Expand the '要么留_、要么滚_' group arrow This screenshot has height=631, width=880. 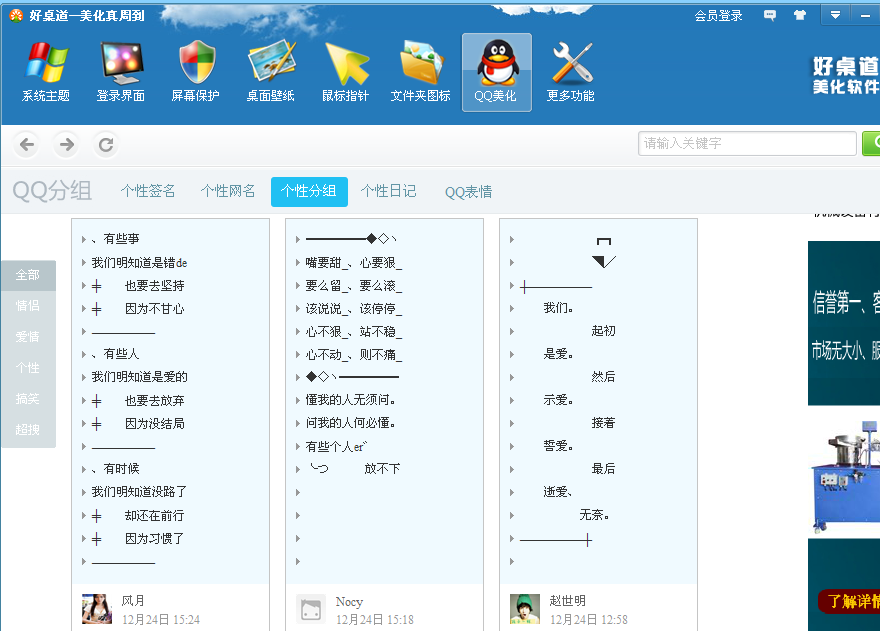[x=298, y=285]
